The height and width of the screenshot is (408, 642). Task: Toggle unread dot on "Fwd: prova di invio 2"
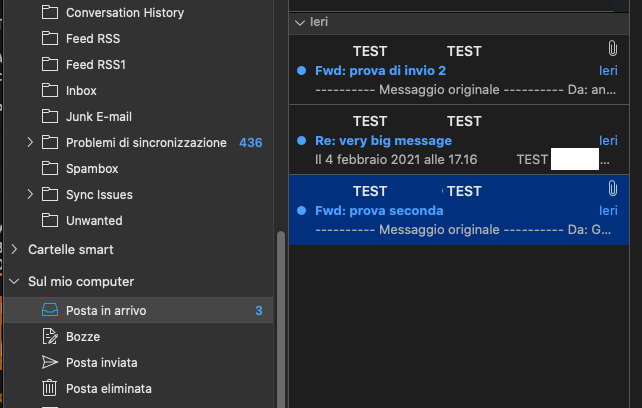(x=302, y=71)
